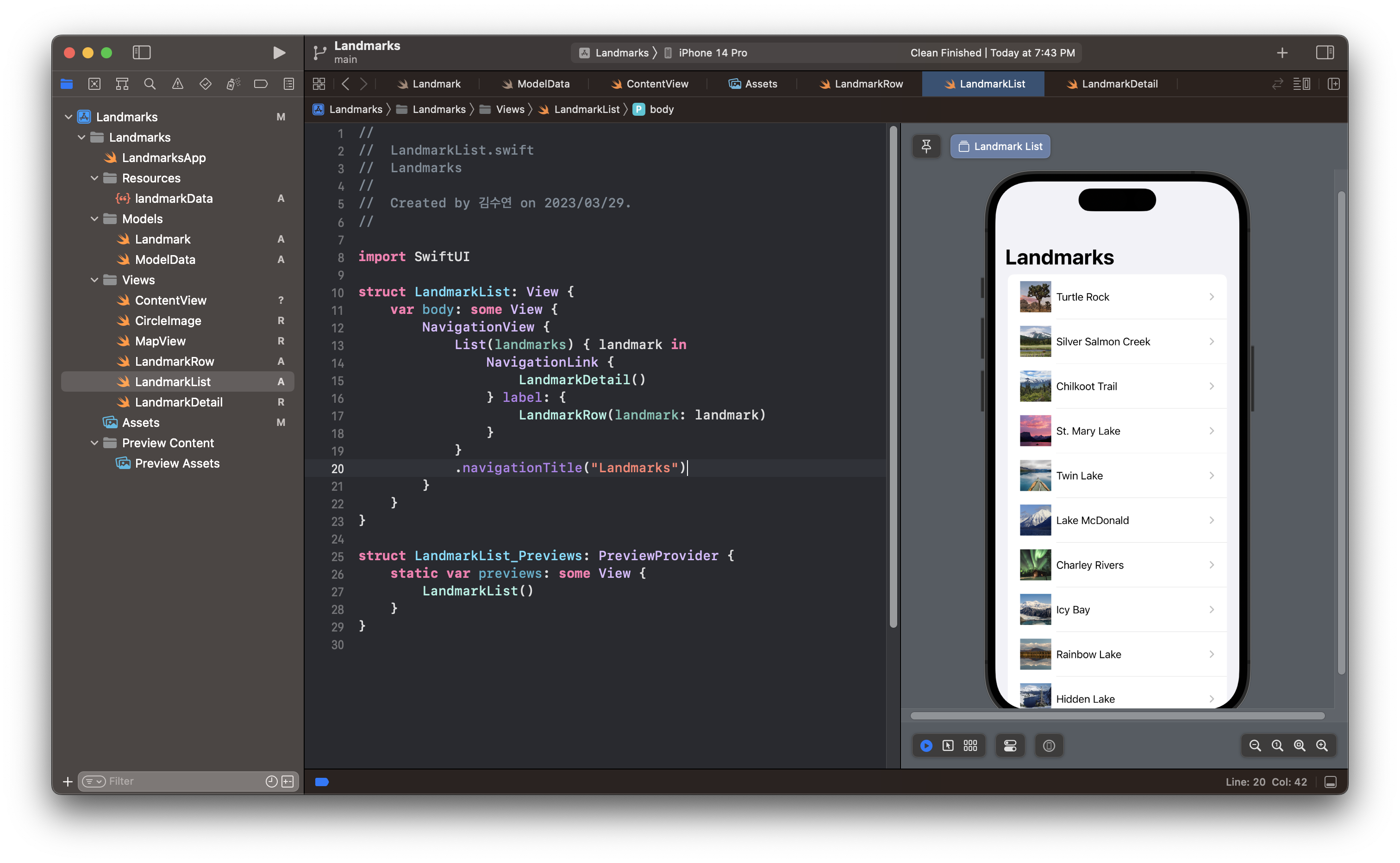
Task: Open the Breakpoint navigator icon
Action: click(x=261, y=84)
